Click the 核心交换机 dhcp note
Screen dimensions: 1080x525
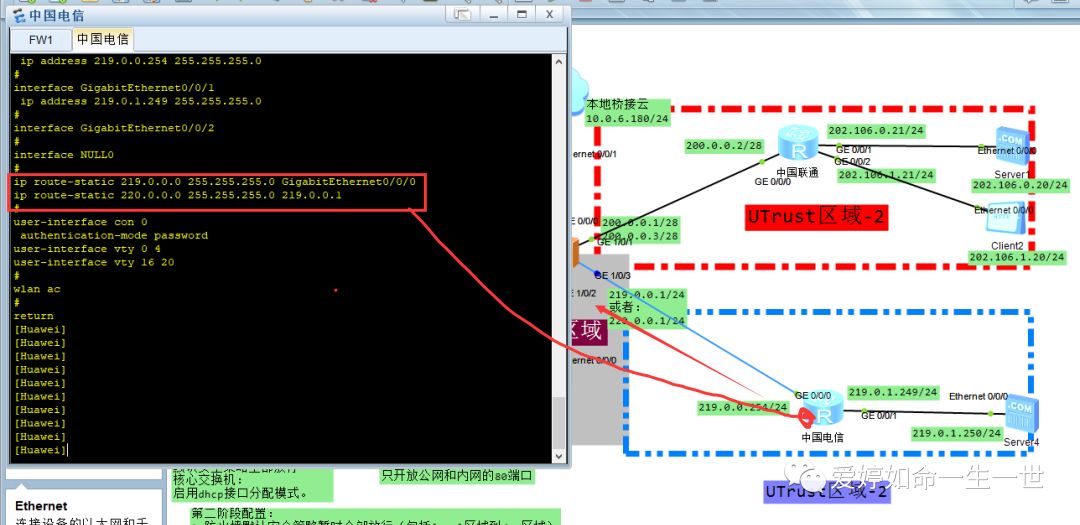(x=252, y=485)
